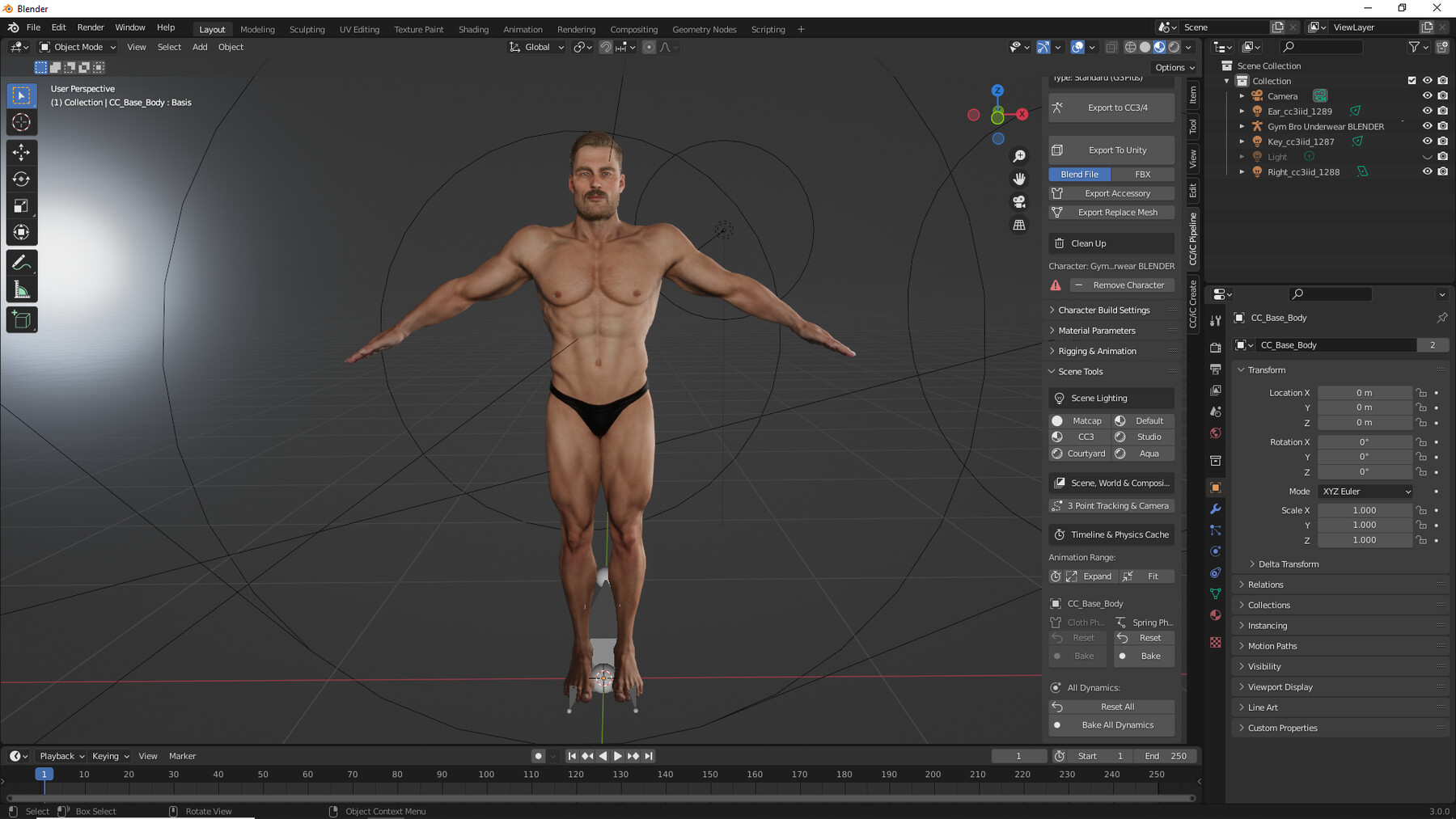Viewport: 1456px width, 819px height.
Task: Click the Clean Up button
Action: click(x=1111, y=243)
